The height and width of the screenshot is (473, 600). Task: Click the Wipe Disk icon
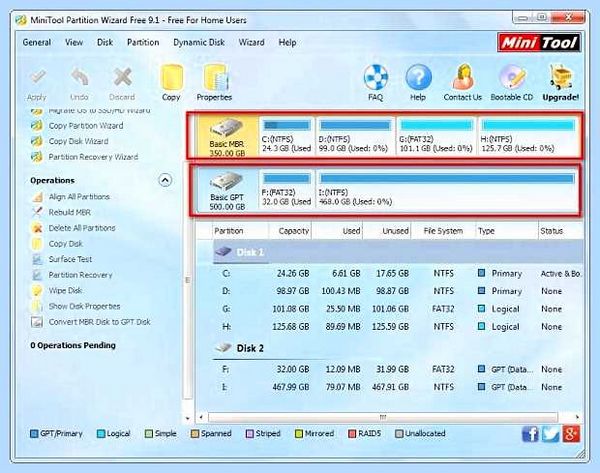[x=37, y=291]
